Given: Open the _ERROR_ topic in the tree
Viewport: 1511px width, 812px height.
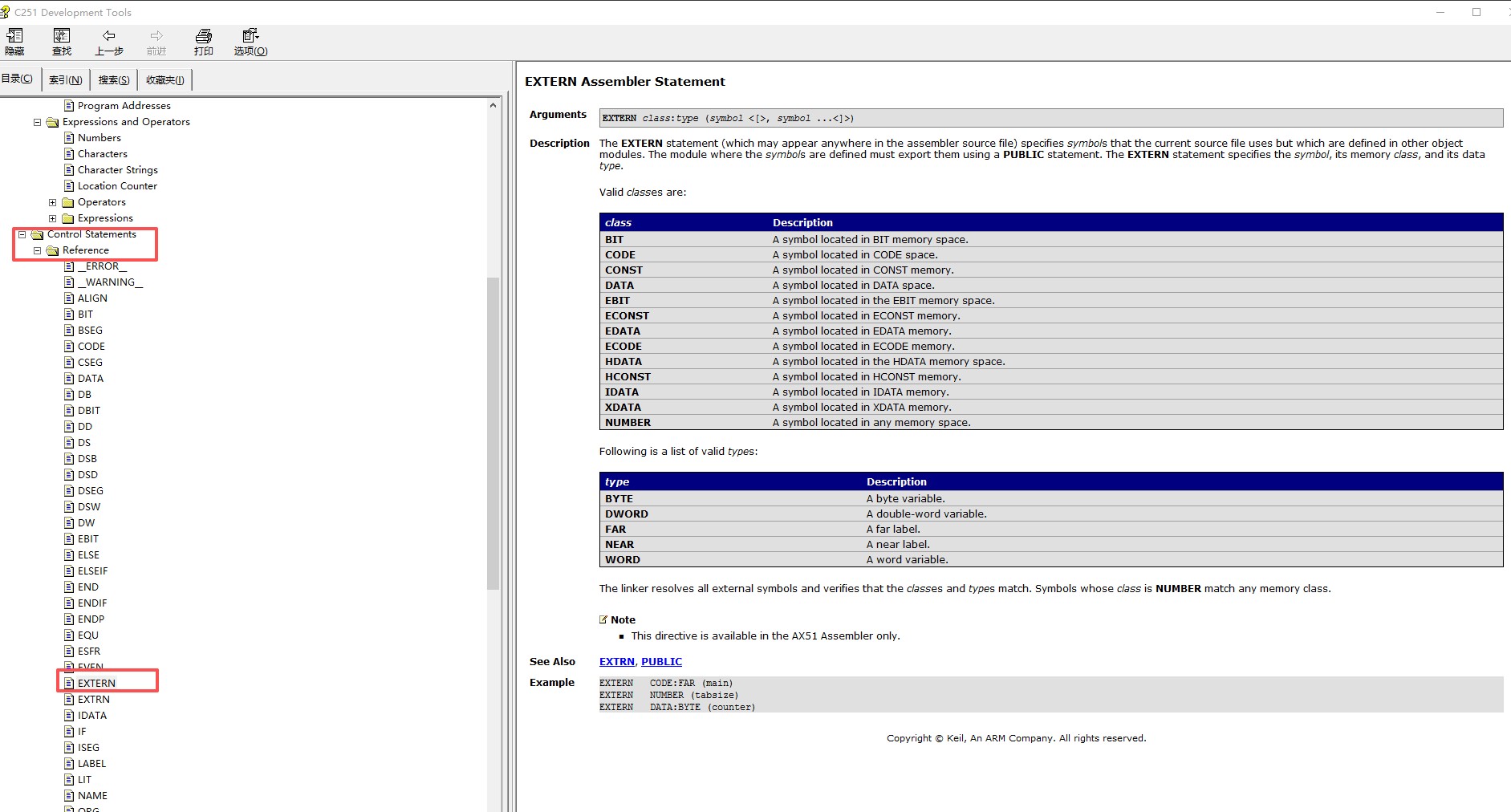Looking at the screenshot, I should click(x=102, y=266).
